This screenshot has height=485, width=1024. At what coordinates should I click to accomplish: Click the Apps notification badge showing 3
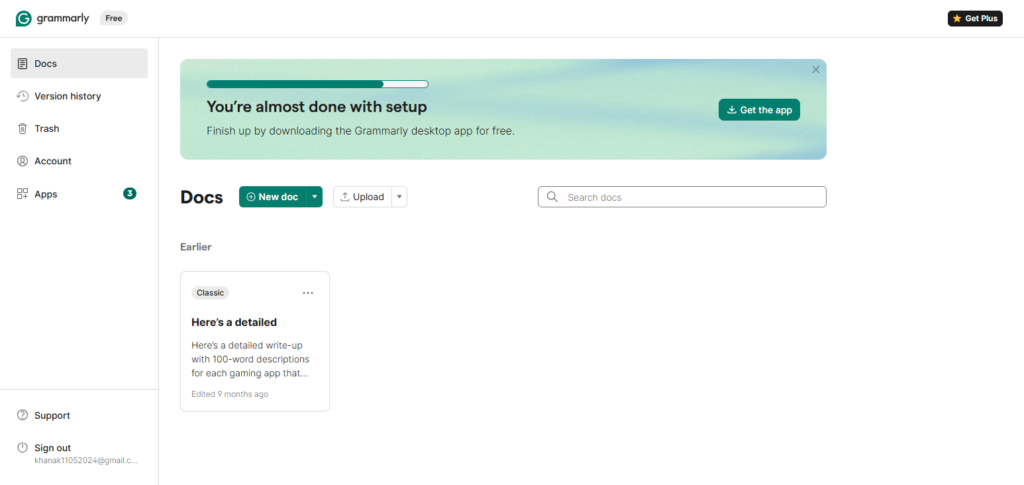click(x=130, y=193)
